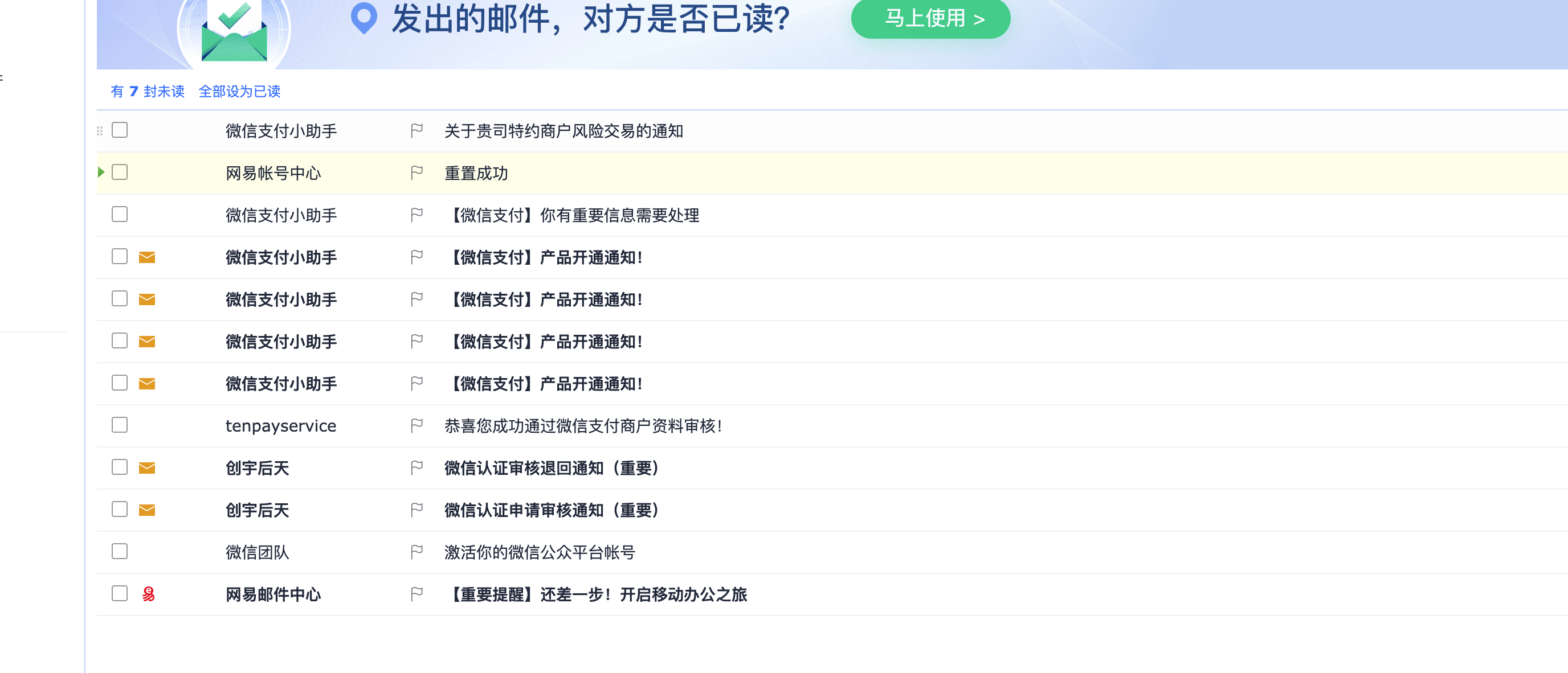Flag the 激活你的微信公众平台帐号 email
1568x673 pixels.
coord(416,552)
